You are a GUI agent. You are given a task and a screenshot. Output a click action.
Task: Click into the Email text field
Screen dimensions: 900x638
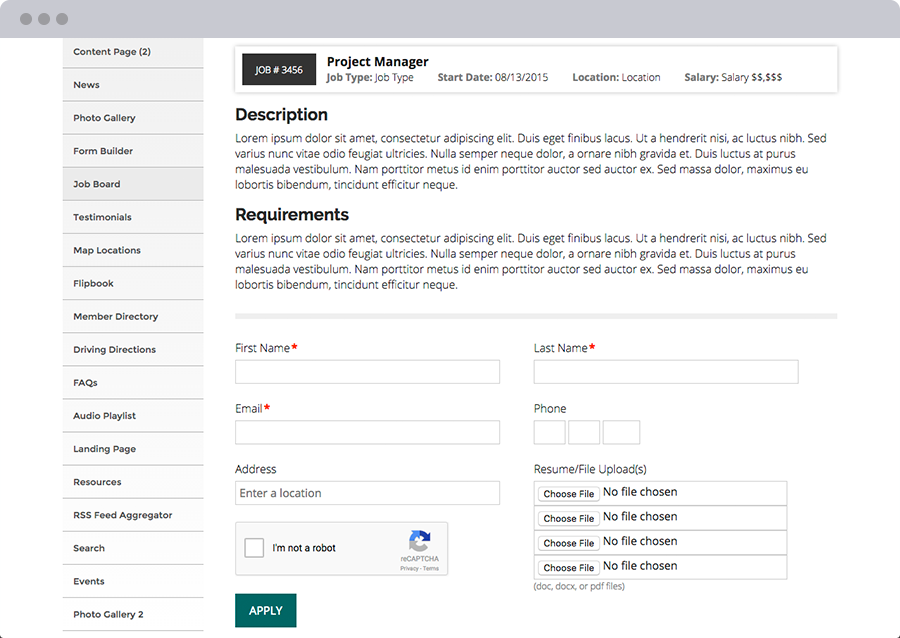367,432
